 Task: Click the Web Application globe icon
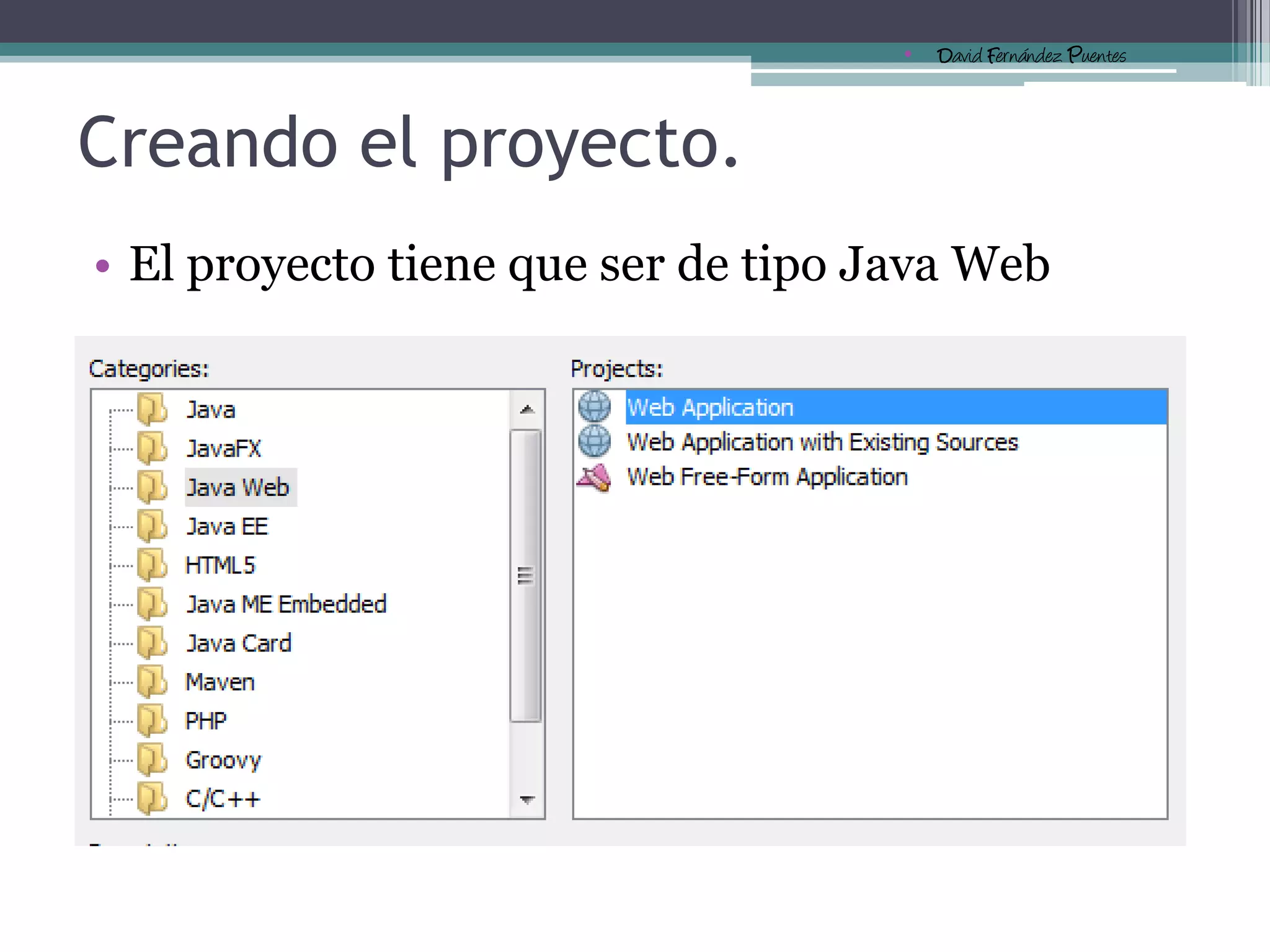click(594, 407)
